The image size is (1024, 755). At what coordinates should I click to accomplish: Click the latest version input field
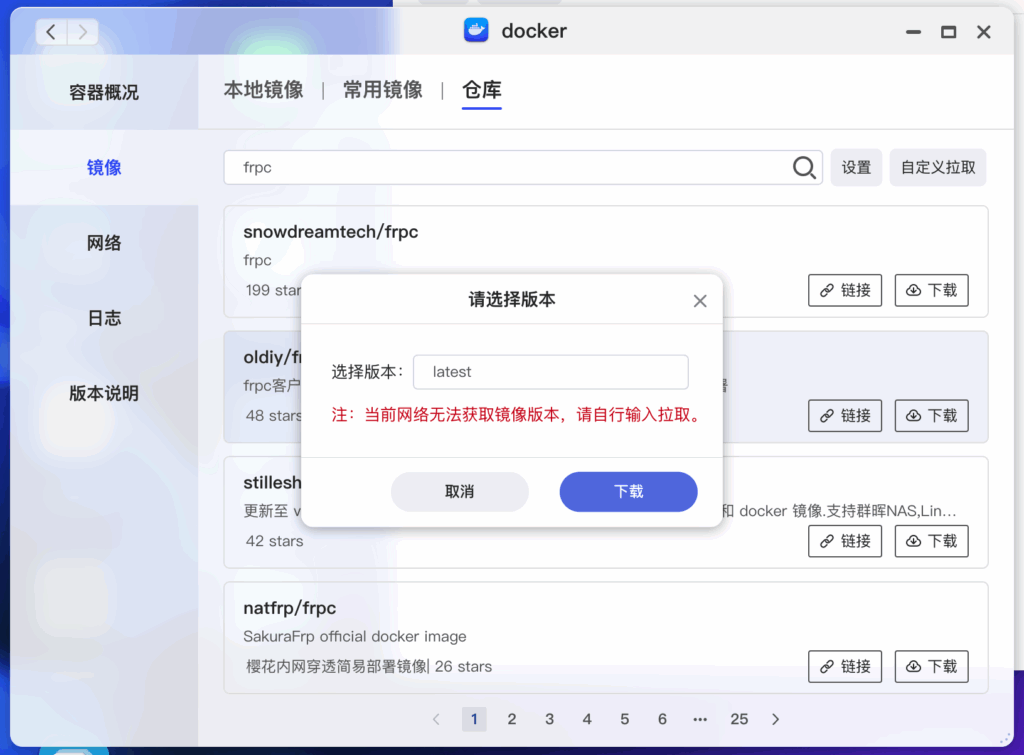[550, 371]
